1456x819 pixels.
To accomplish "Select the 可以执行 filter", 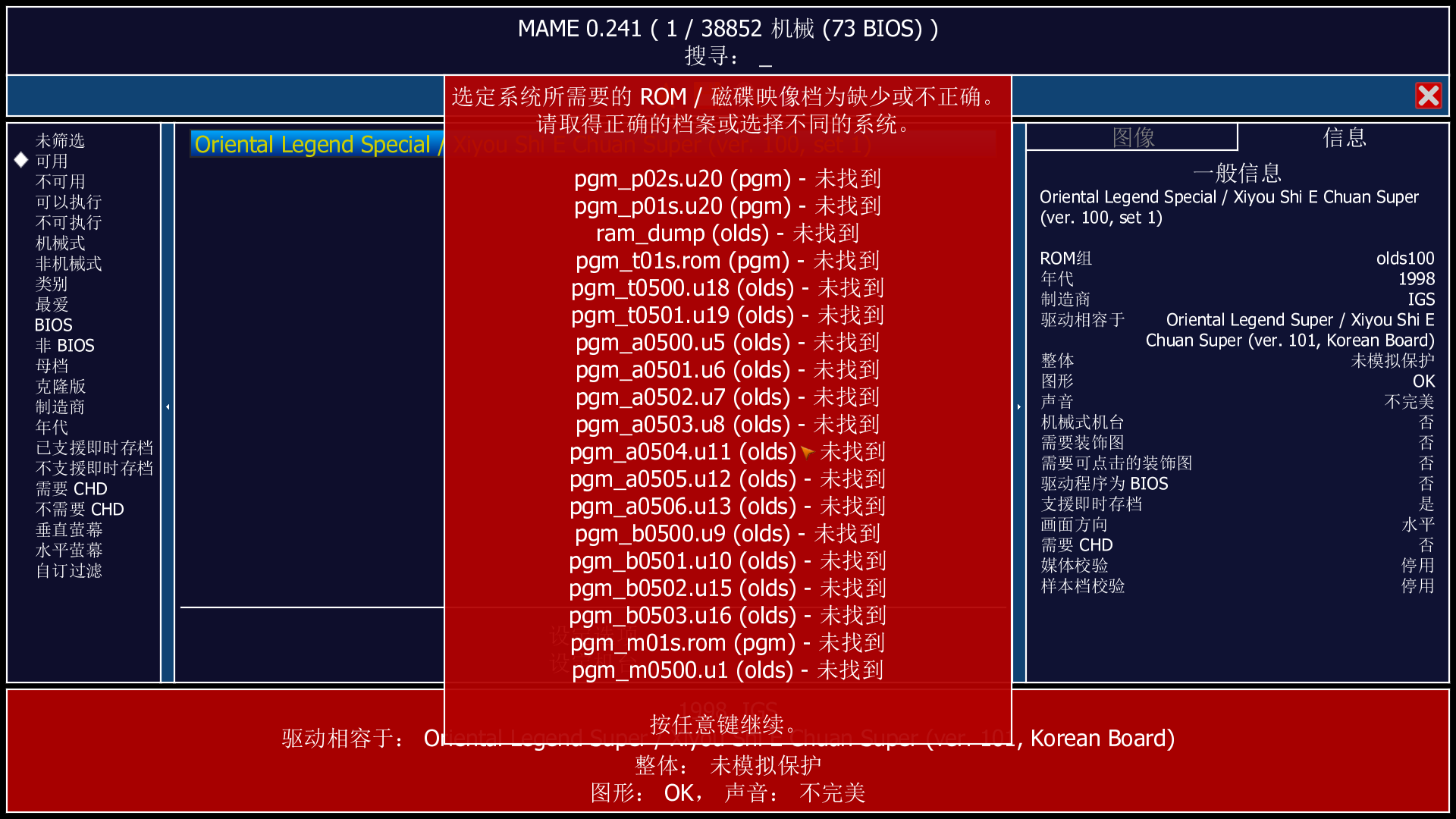I will [x=68, y=202].
